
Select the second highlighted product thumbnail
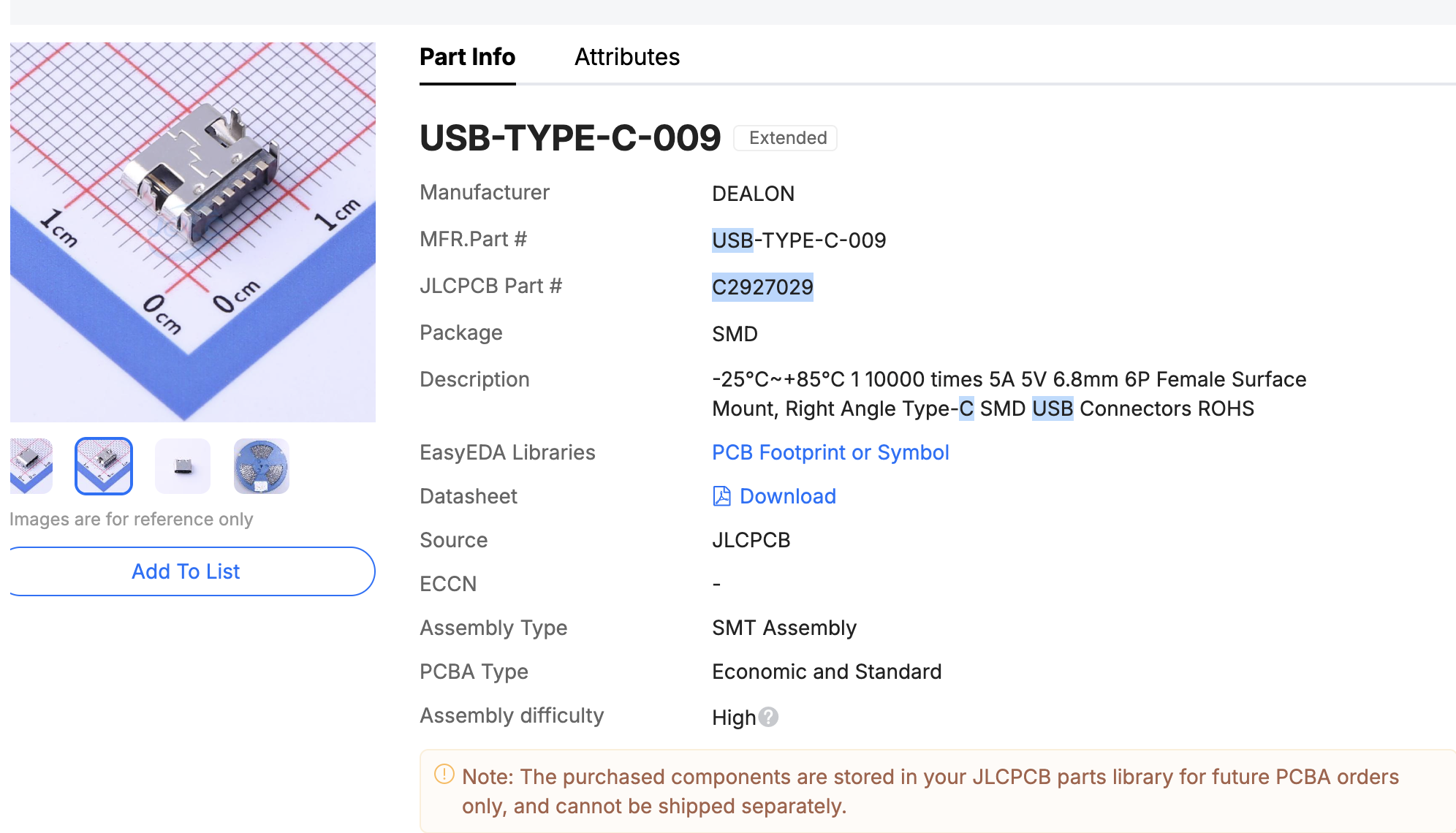[x=104, y=466]
